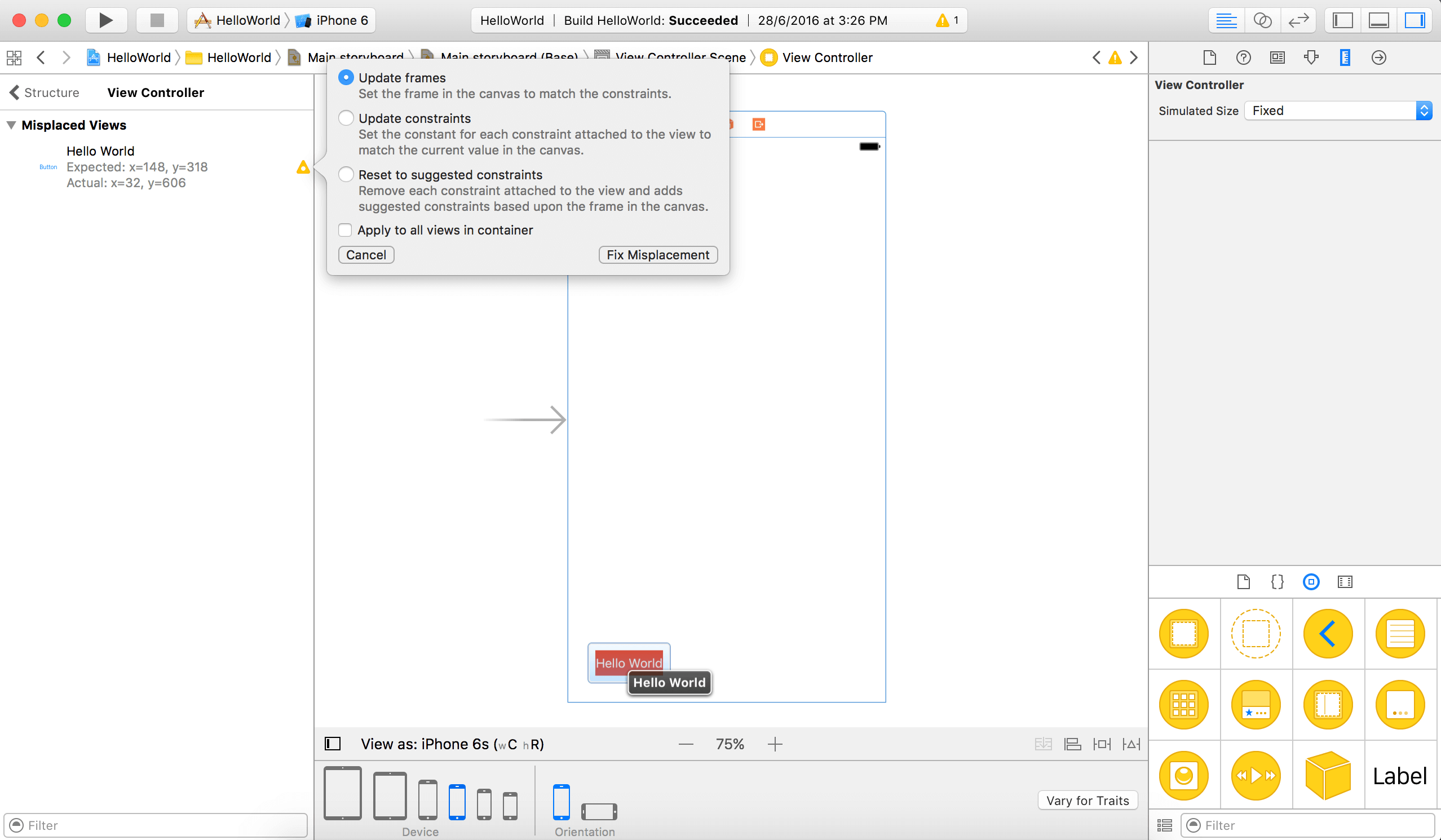Screen dimensions: 1441x840
Task: Click the Align constraints icon
Action: (x=1072, y=744)
